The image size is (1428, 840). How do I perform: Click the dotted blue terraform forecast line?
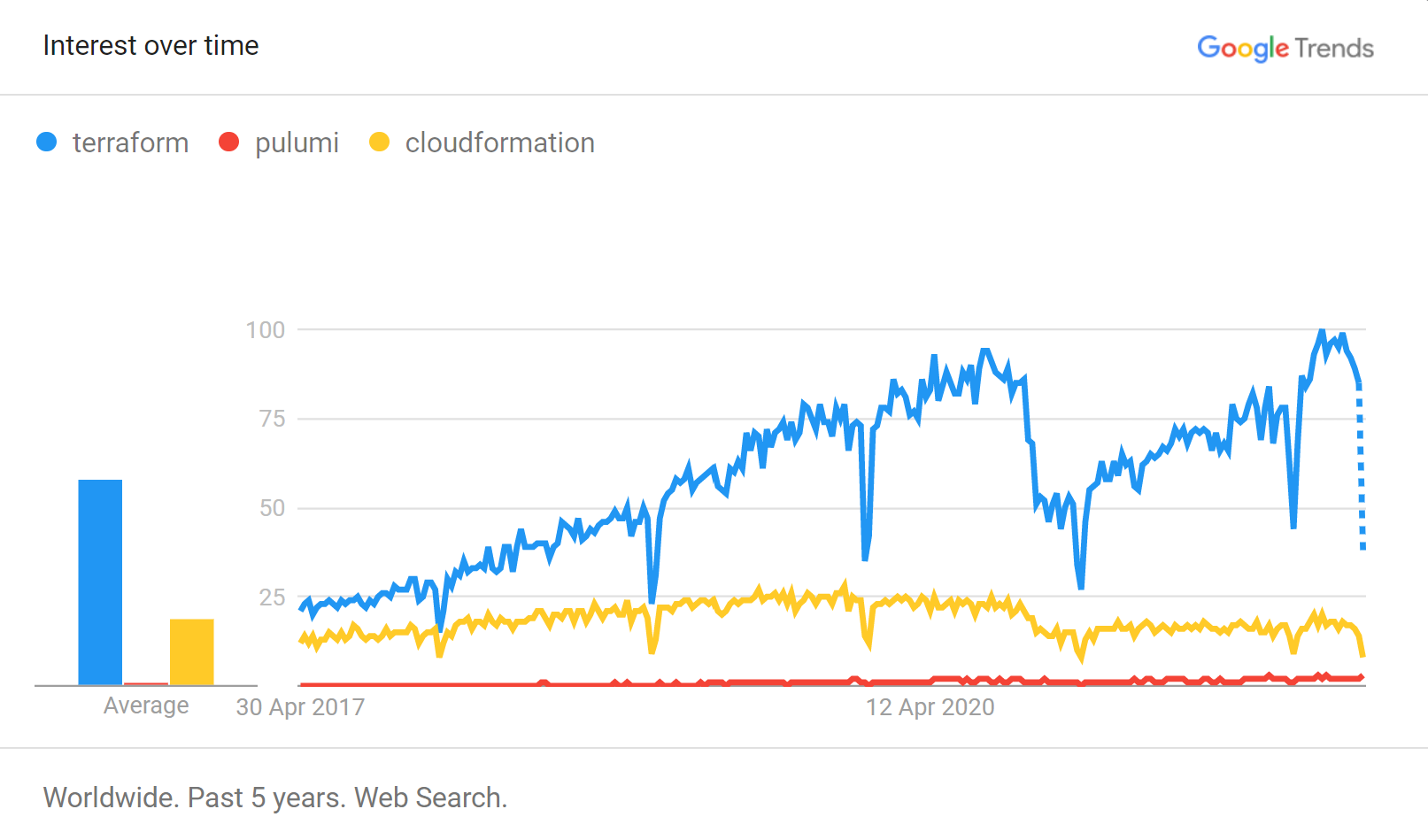[x=1362, y=469]
